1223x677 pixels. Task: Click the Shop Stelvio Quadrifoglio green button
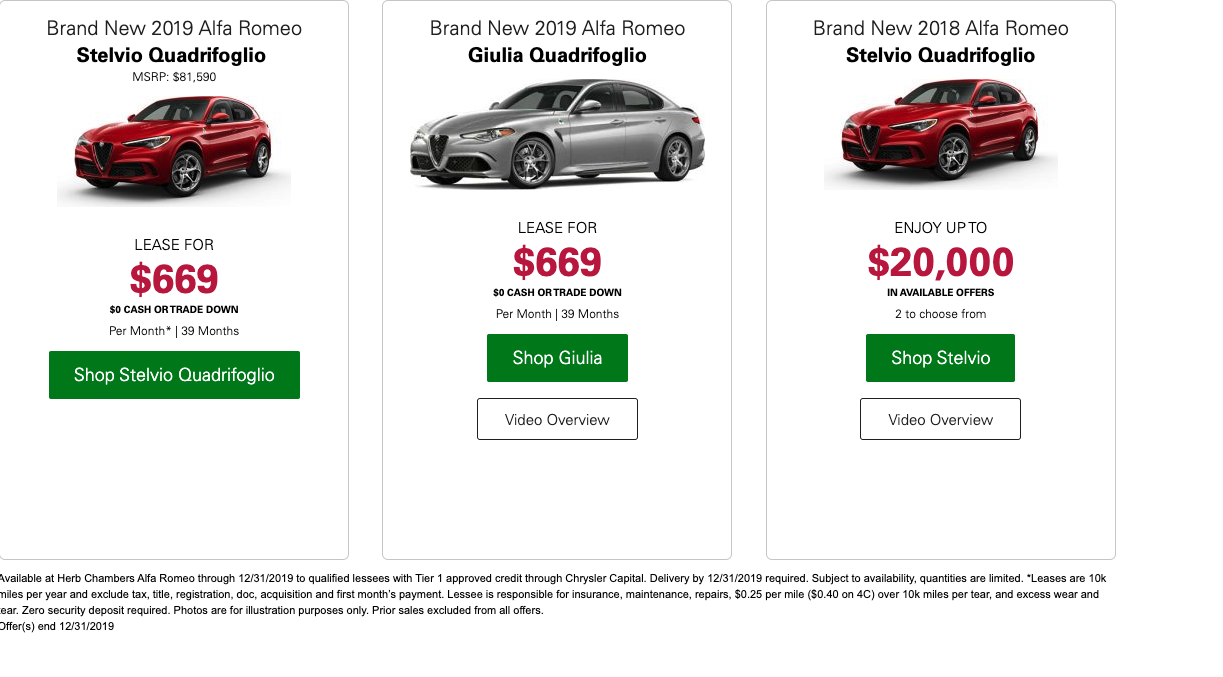click(174, 375)
